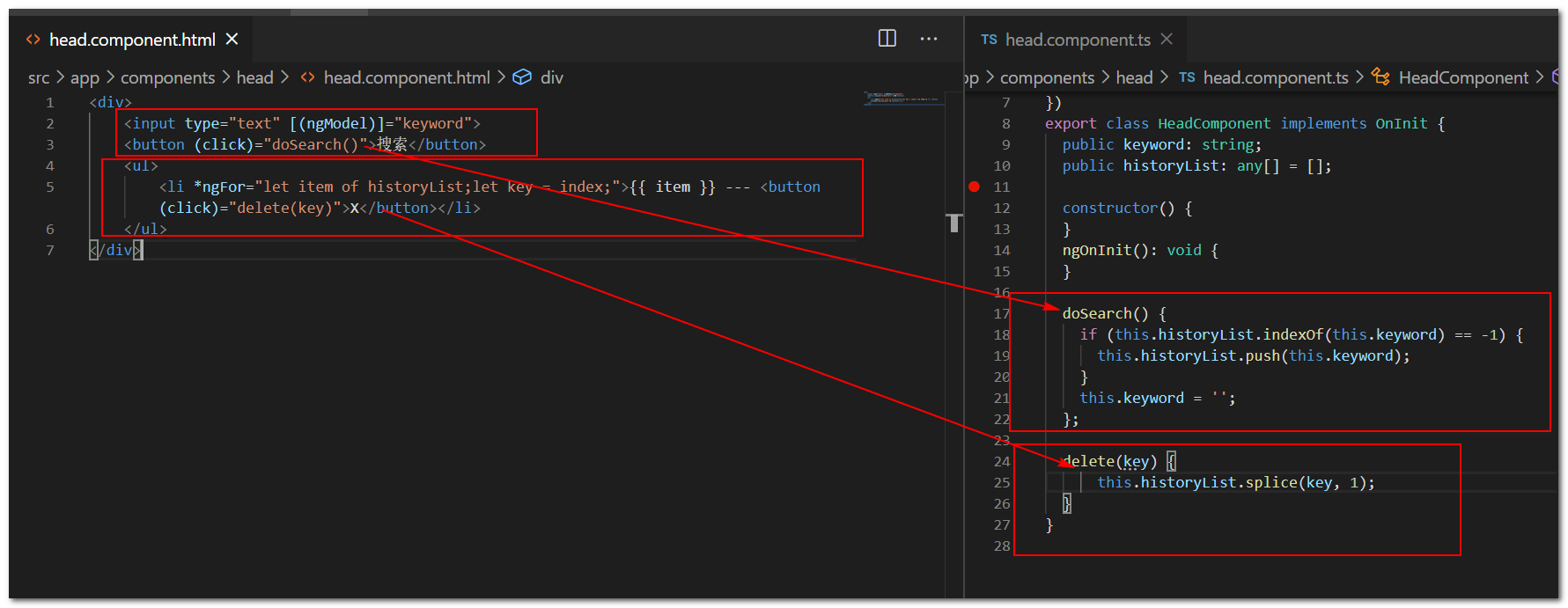Screen dimensions: 1568x608
Task: Click the TS icon on right editor tab
Action: pyautogui.click(x=989, y=40)
